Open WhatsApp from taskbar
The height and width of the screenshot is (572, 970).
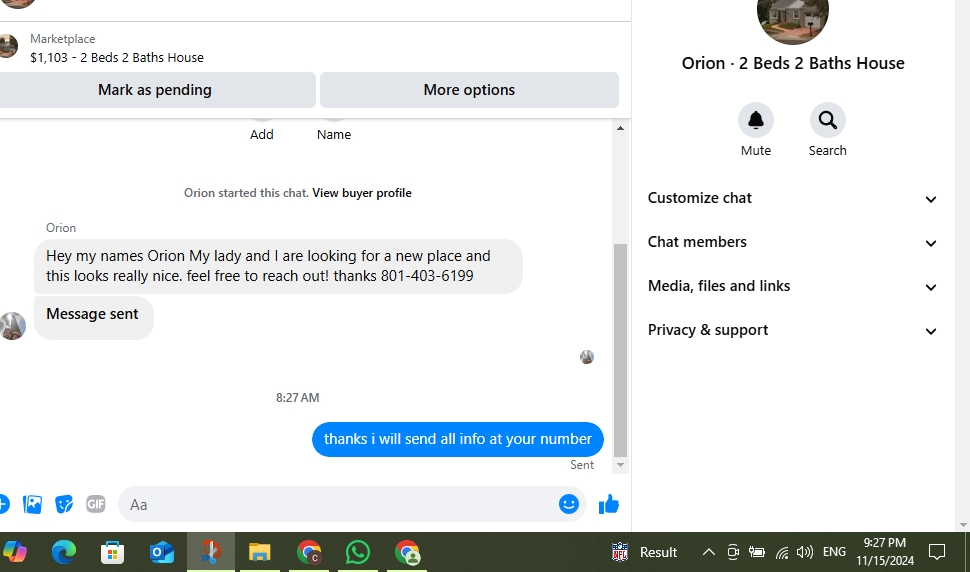point(358,552)
